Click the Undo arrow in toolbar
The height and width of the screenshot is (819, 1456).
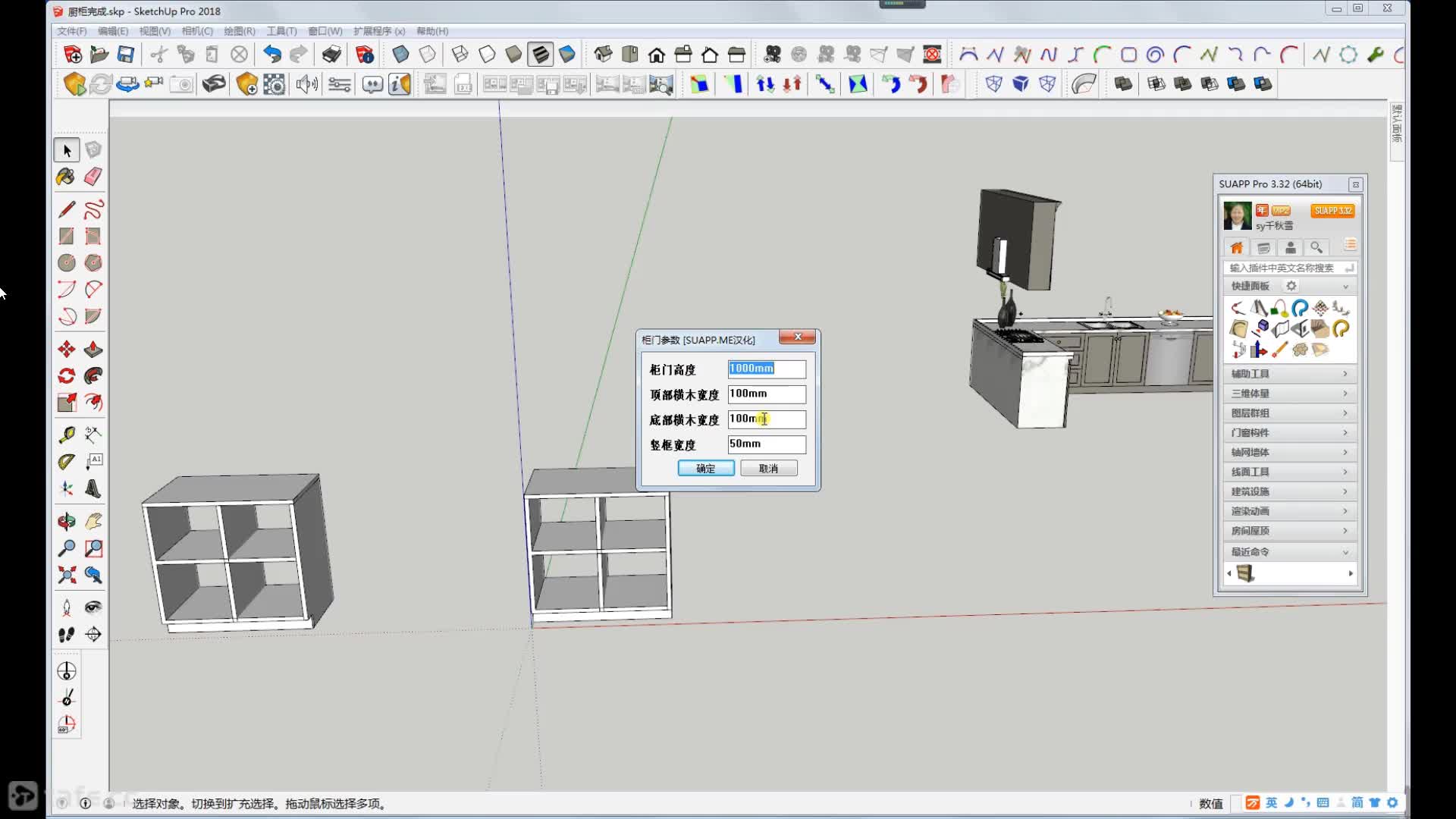271,54
